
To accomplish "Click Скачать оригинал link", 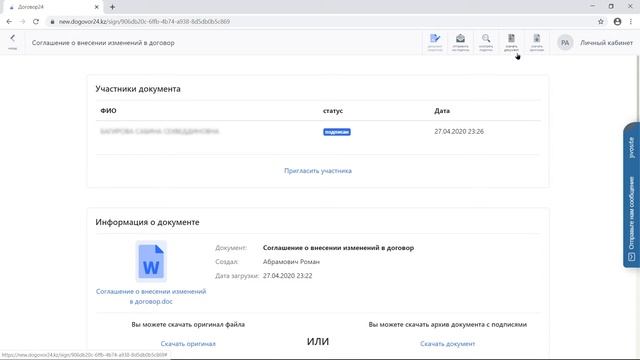I will (x=188, y=344).
